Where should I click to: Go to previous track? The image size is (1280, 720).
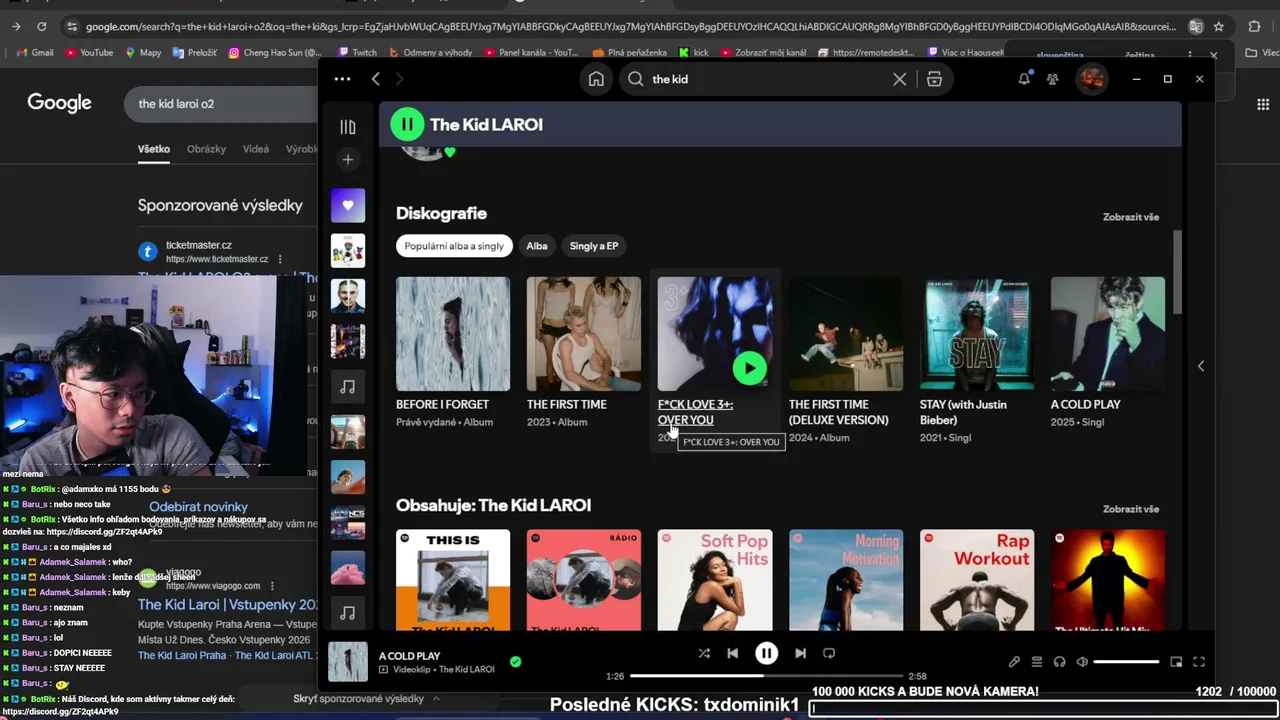[733, 653]
